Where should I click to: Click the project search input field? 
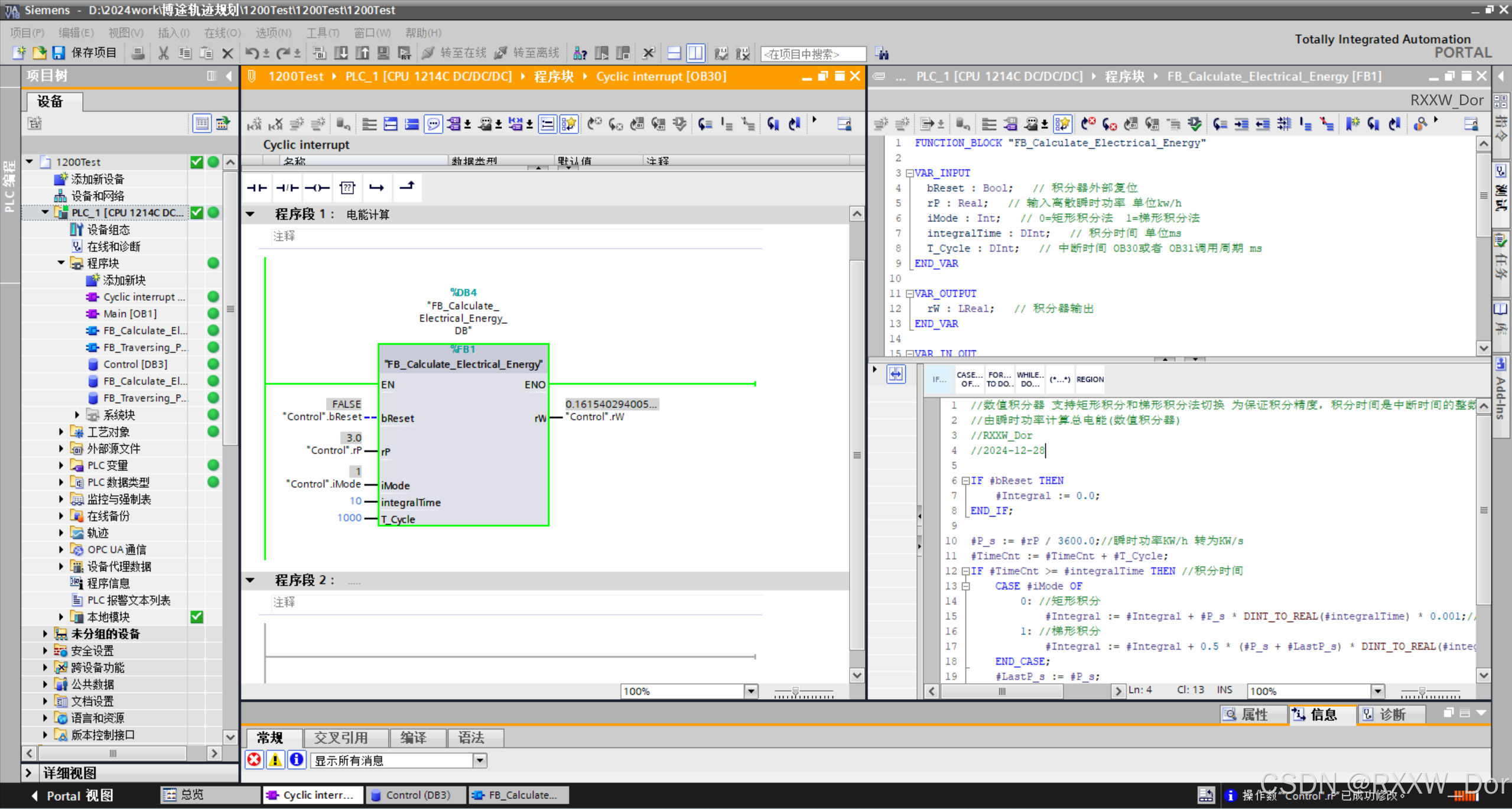(812, 54)
